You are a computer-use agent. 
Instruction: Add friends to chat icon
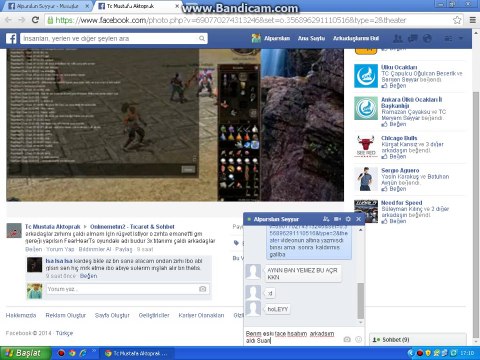coord(326,219)
